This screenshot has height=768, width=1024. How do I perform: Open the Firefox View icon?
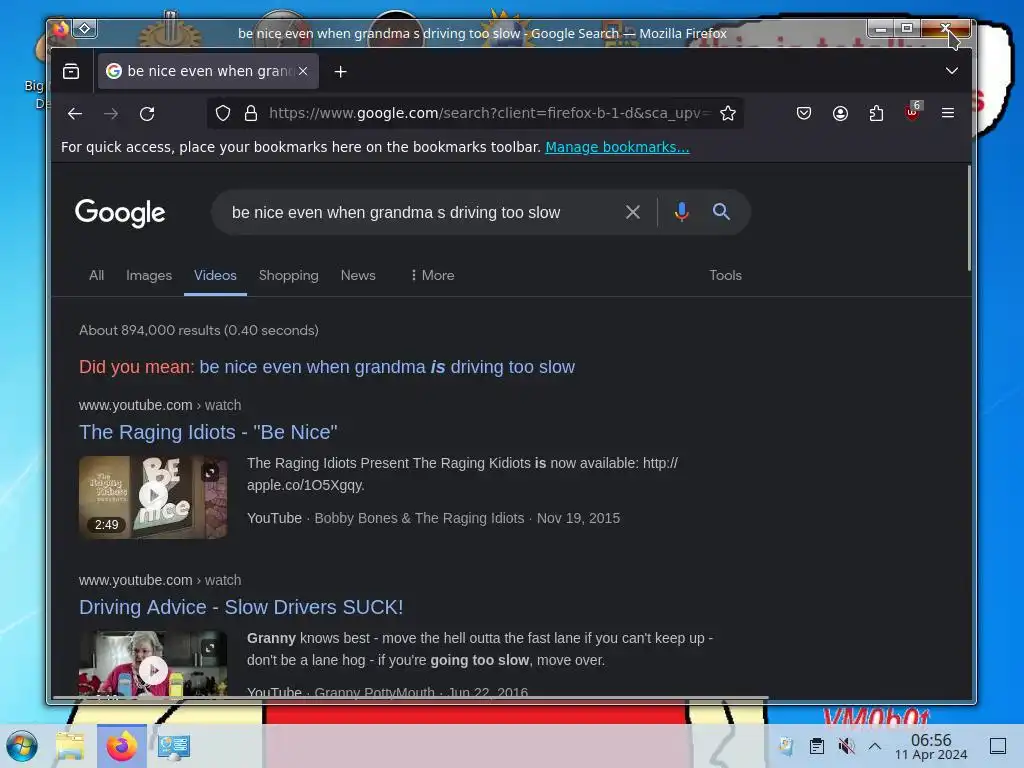[x=71, y=71]
